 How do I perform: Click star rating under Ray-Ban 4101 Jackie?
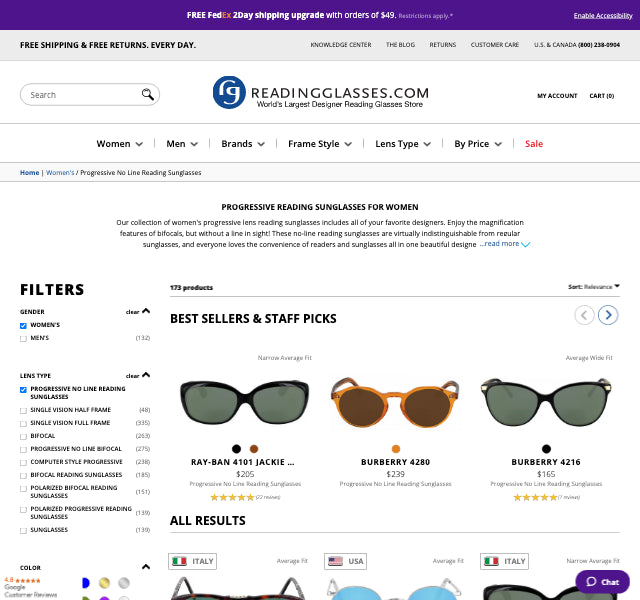(232, 497)
